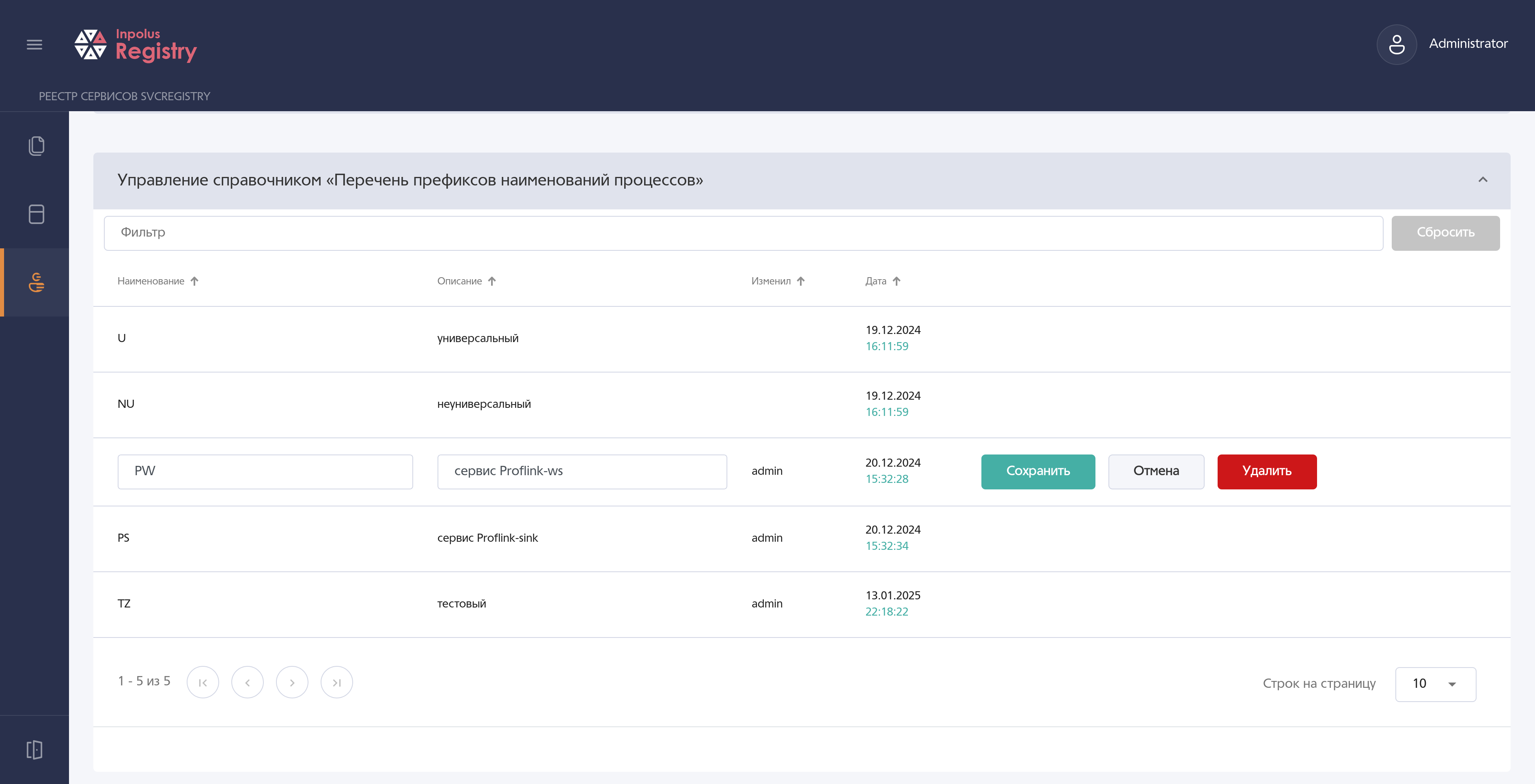1535x784 pixels.
Task: Go to first page
Action: (203, 683)
